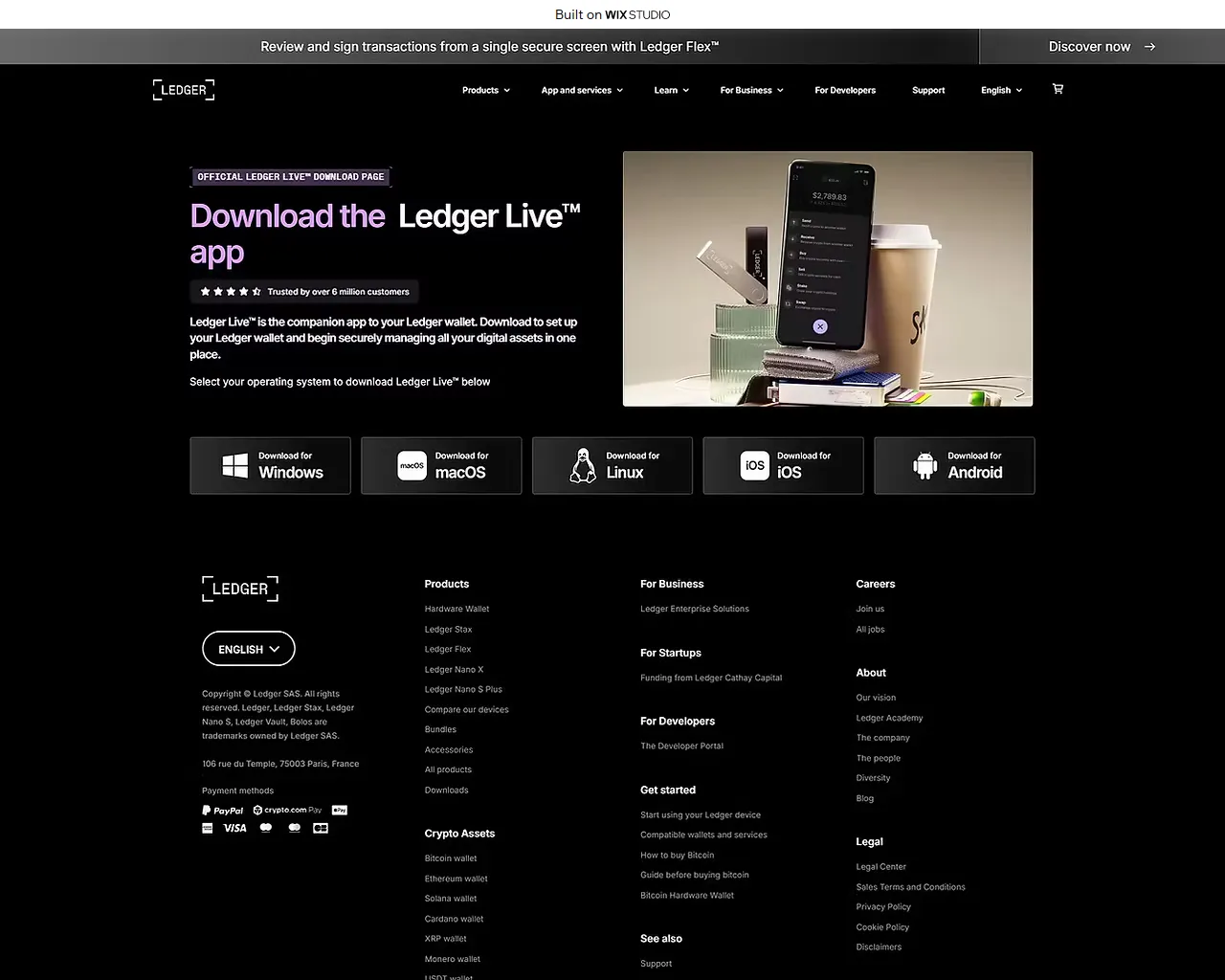Expand the Products dropdown menu
1225x980 pixels.
[x=486, y=90]
